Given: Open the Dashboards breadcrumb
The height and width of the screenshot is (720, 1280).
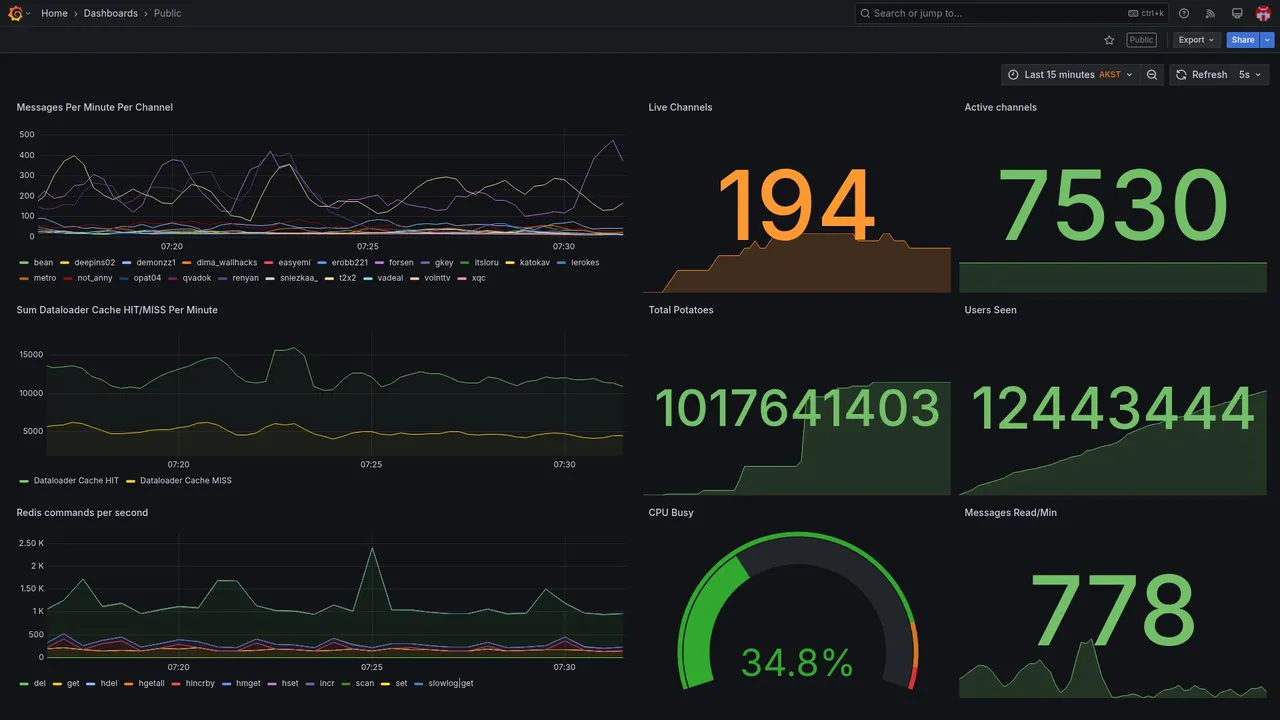Looking at the screenshot, I should (111, 13).
